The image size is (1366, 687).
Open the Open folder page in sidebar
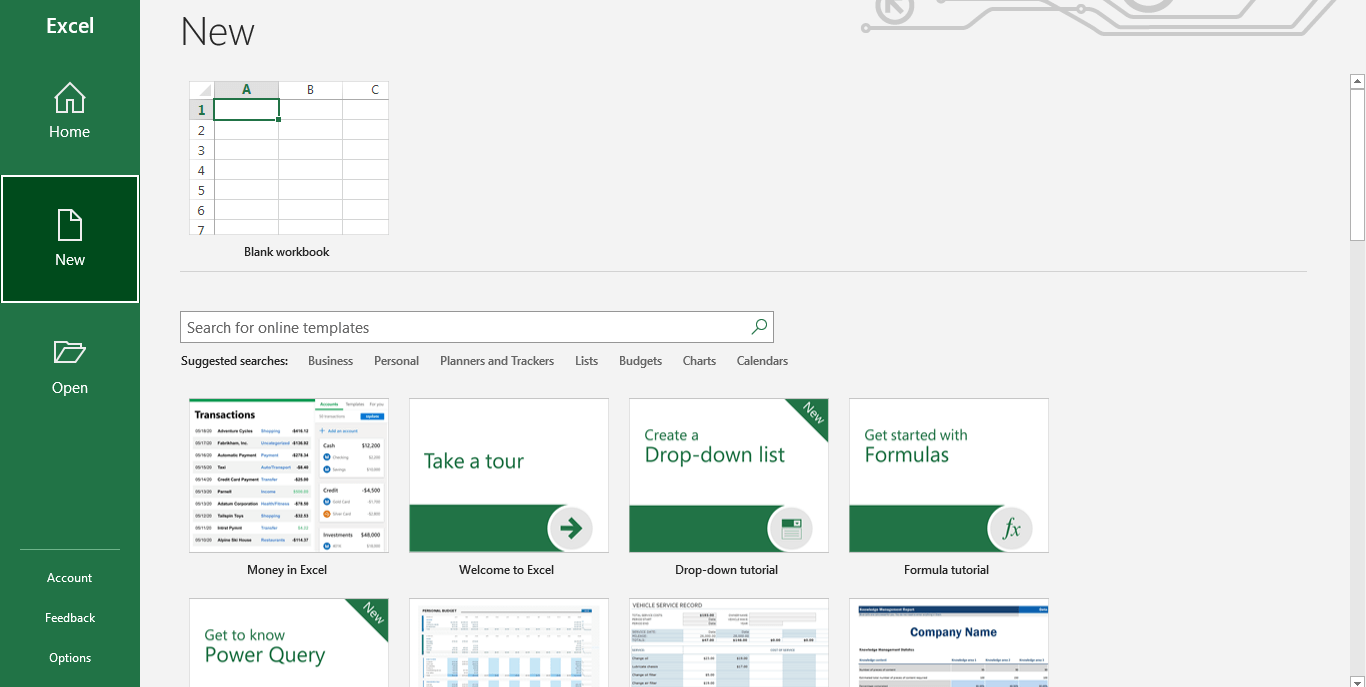(x=70, y=367)
